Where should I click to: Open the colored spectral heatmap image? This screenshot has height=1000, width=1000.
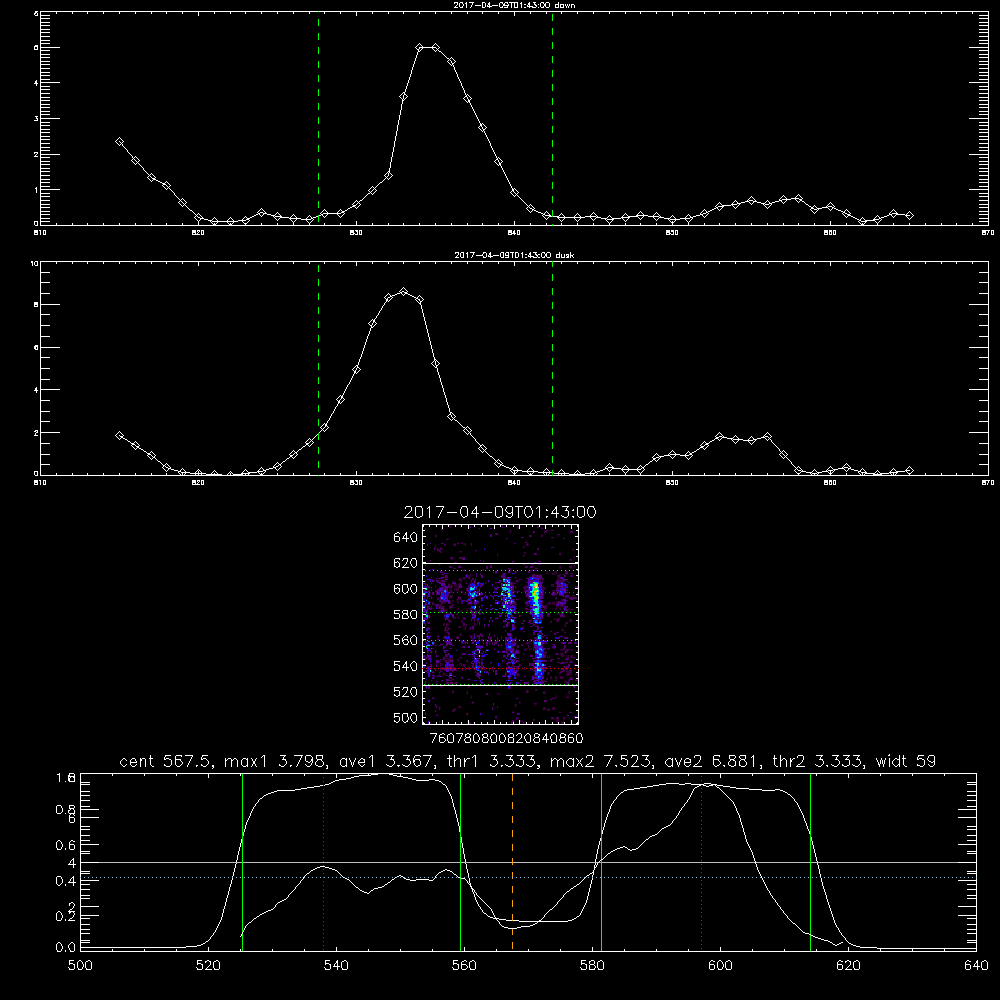[x=501, y=624]
